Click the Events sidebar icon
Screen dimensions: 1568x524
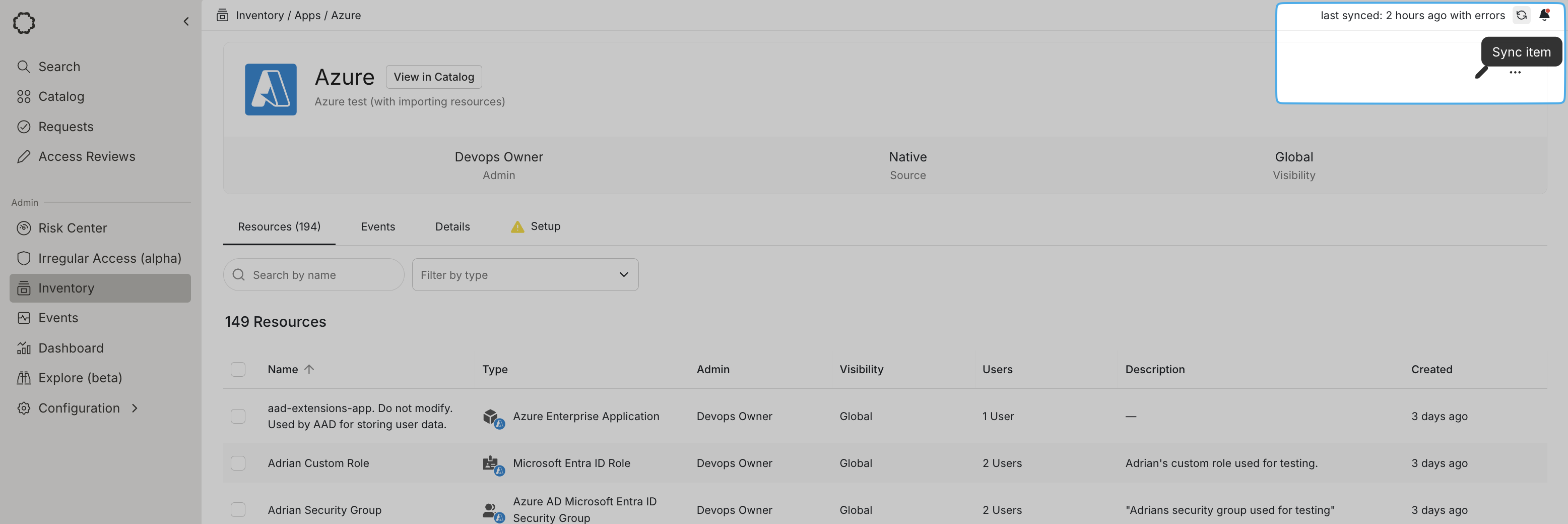click(24, 317)
